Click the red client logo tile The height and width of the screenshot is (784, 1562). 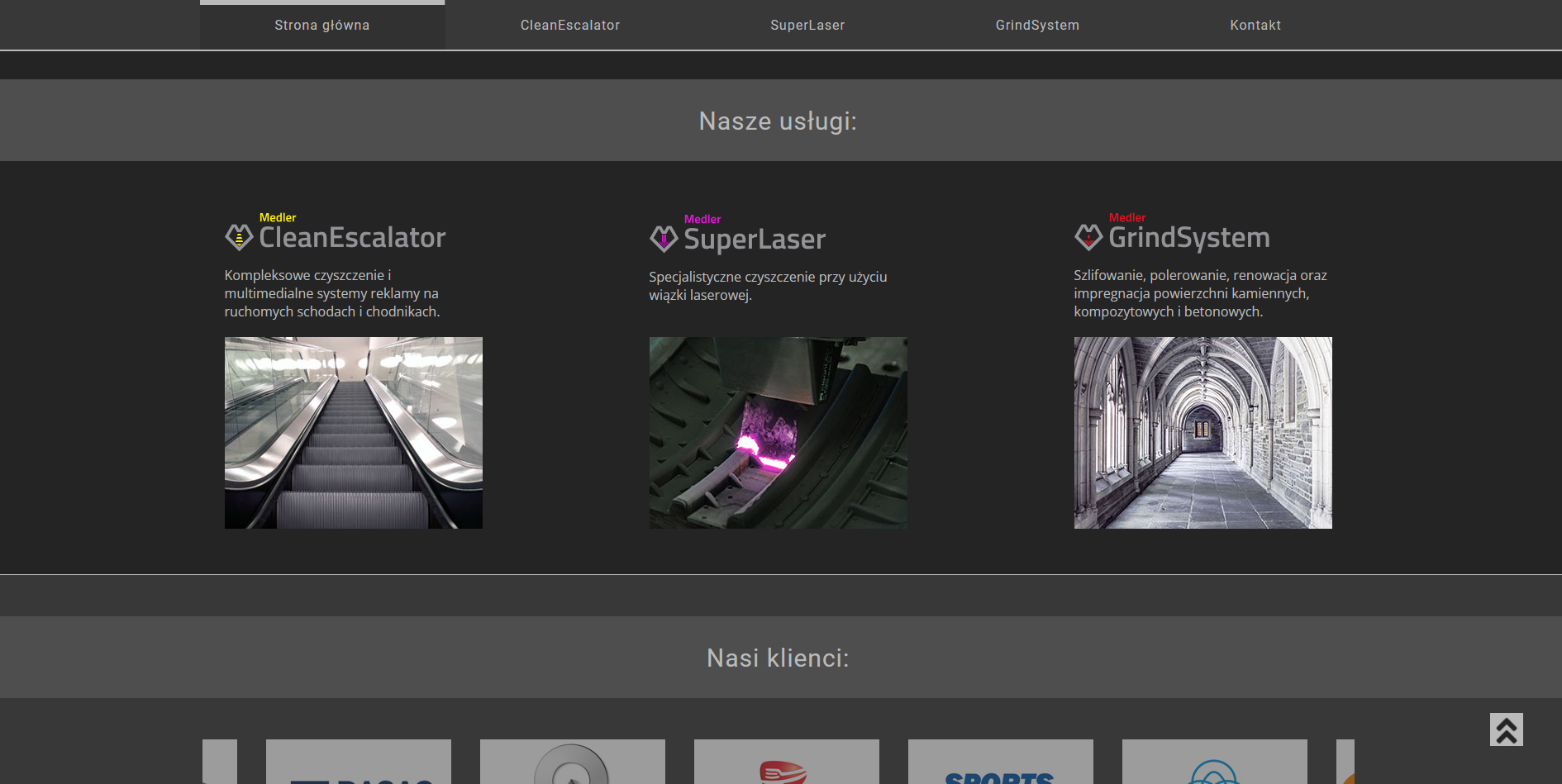click(786, 763)
